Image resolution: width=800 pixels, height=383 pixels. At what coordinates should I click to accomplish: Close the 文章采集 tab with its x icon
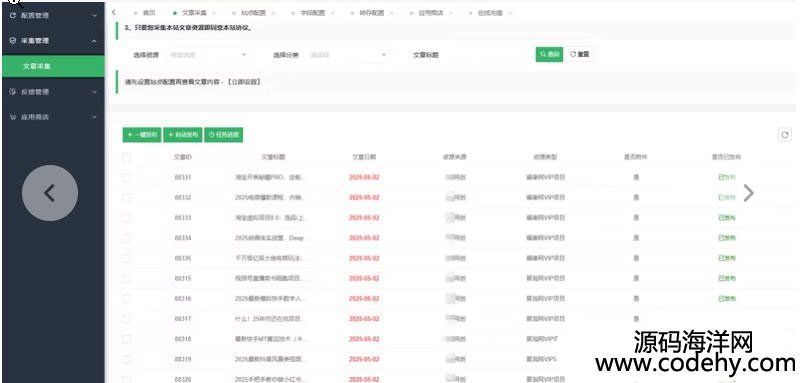tap(213, 13)
